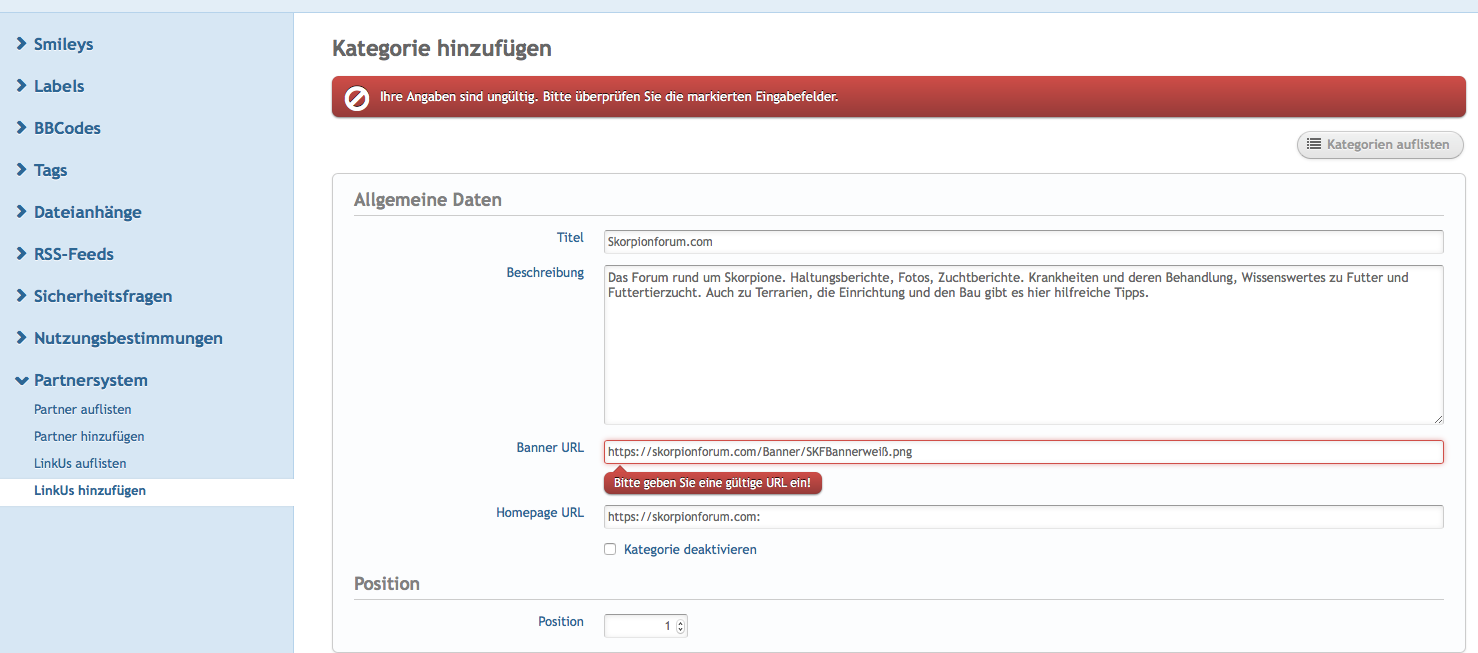Open Partner auflisten submenu item
The width and height of the screenshot is (1478, 653).
tap(83, 410)
